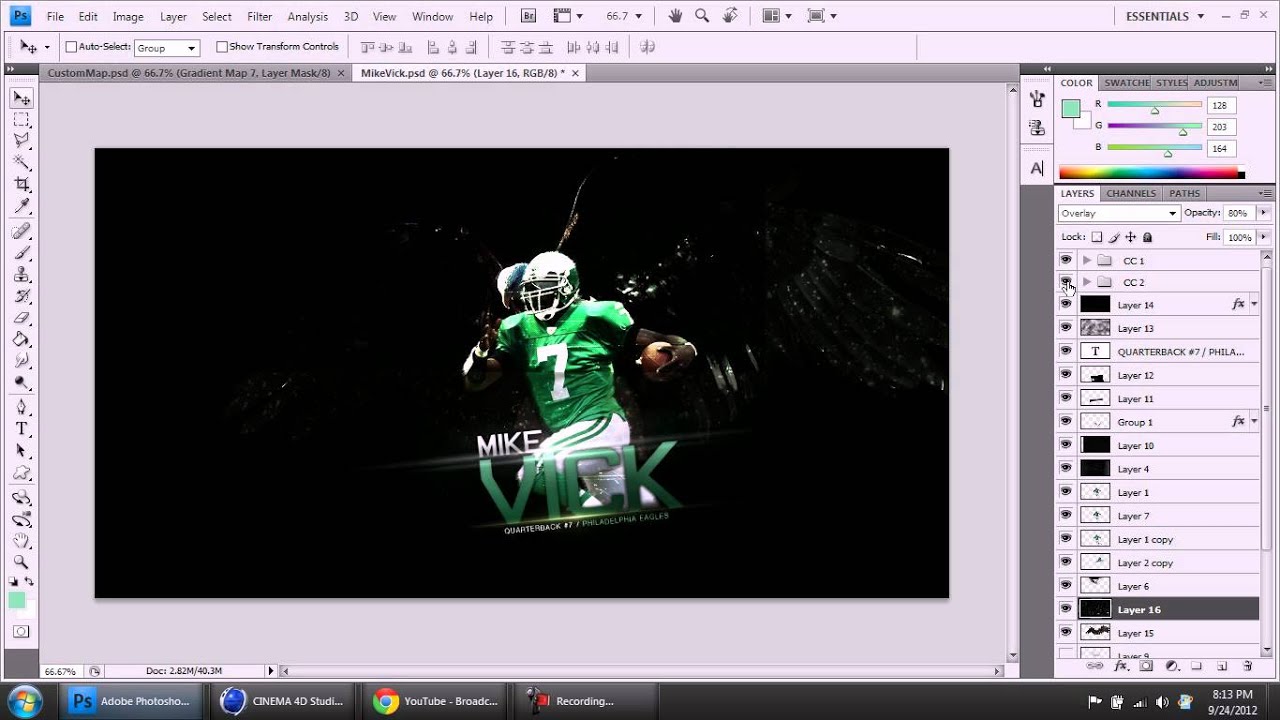
Task: Create new adjustment layer
Action: click(x=1171, y=666)
